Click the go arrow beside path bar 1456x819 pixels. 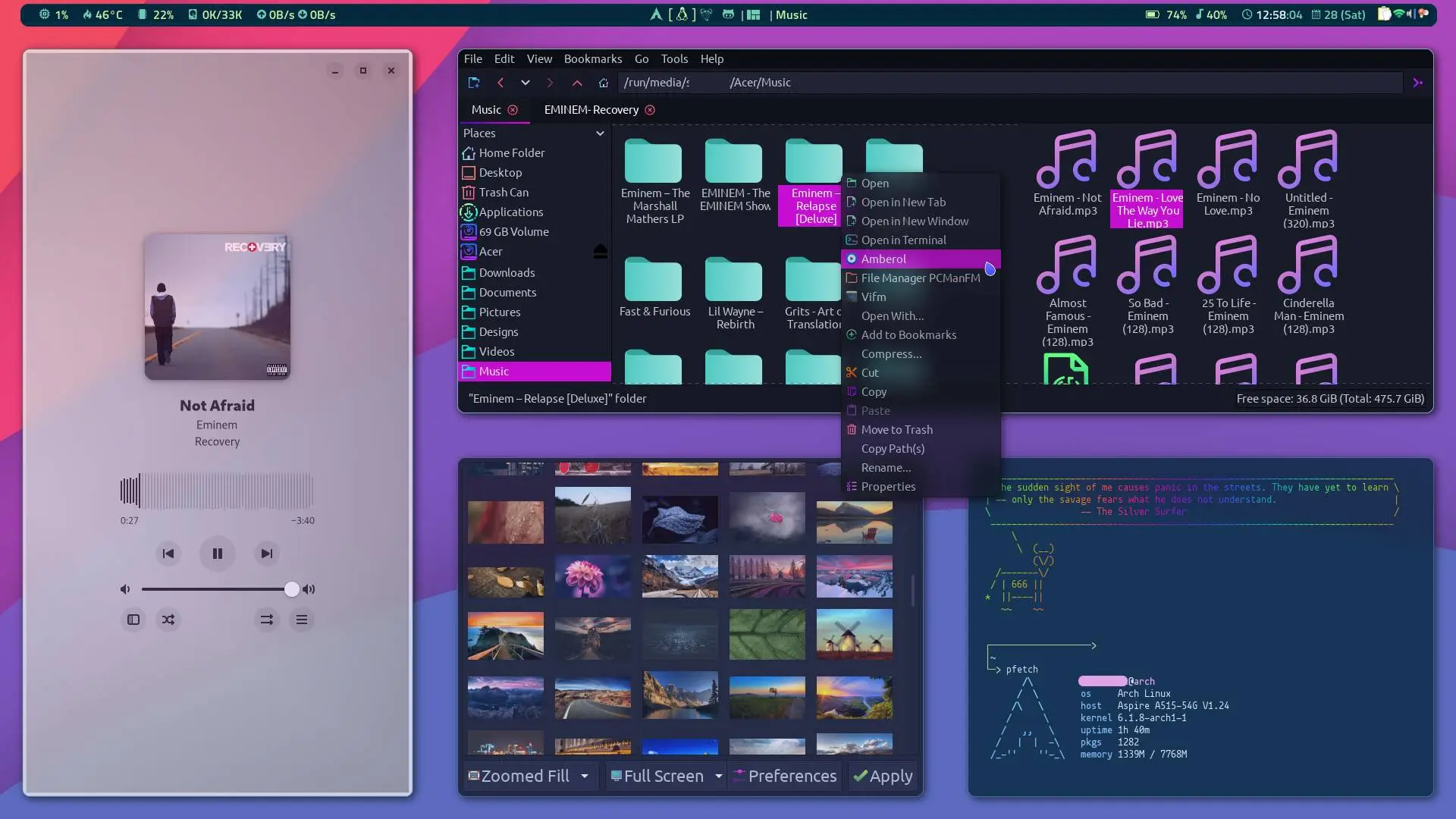coord(1417,82)
